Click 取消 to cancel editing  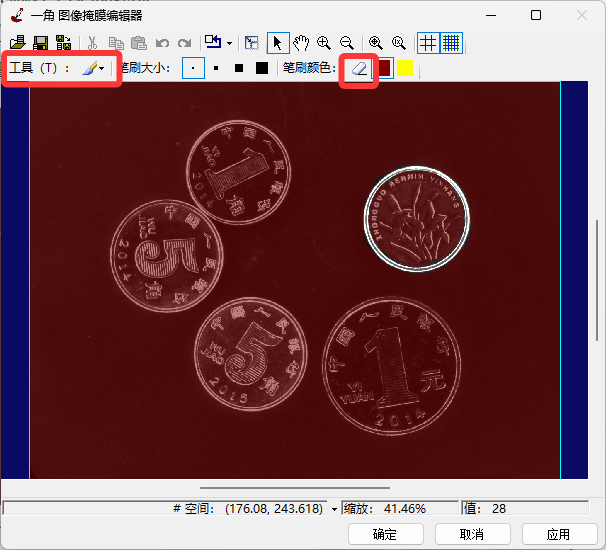point(472,534)
